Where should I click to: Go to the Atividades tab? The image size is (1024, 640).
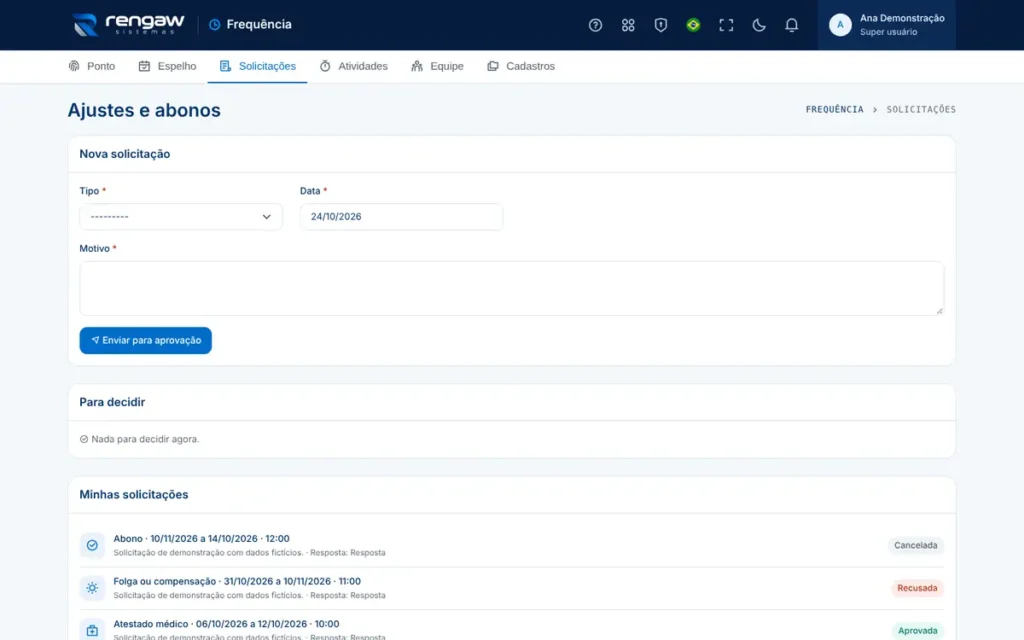(353, 66)
